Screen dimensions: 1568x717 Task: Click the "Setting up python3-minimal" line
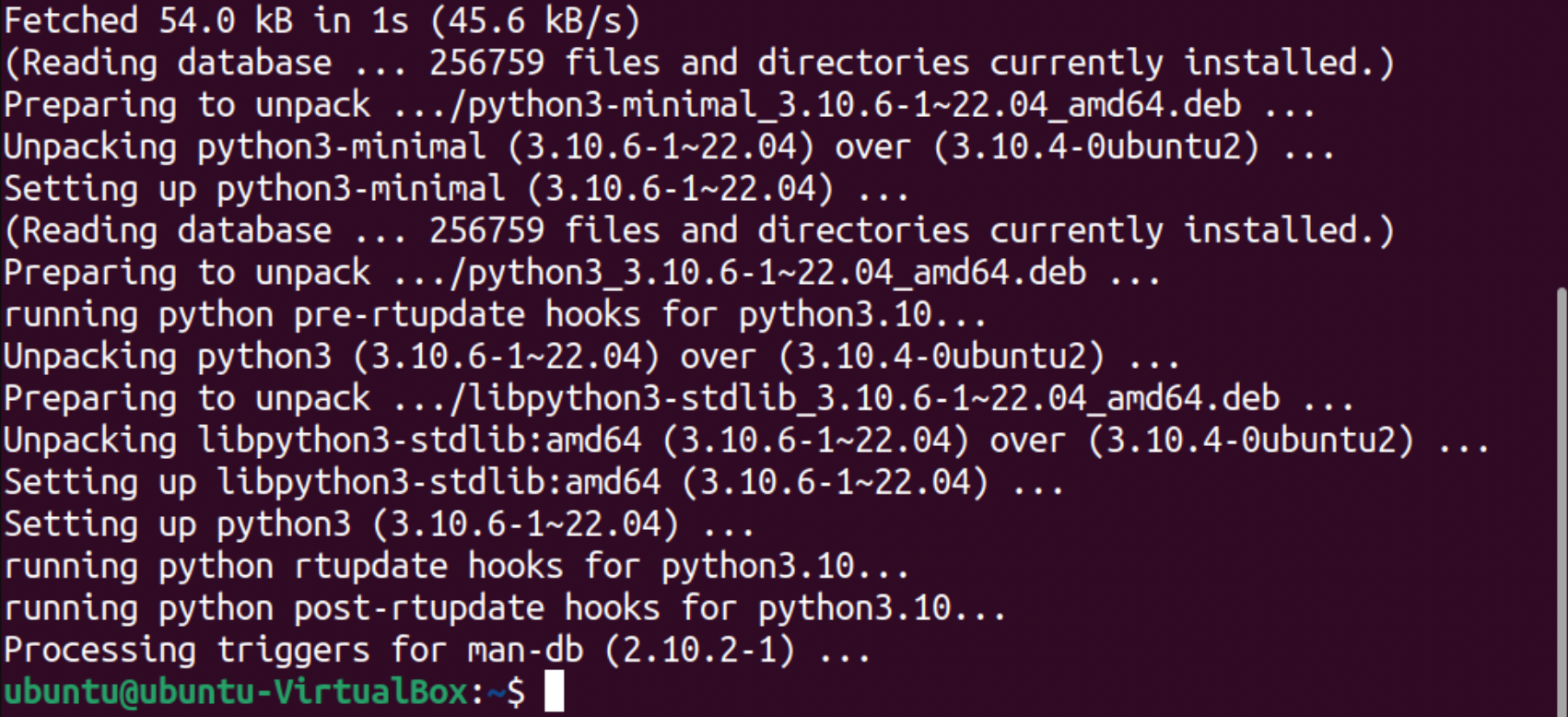[456, 189]
